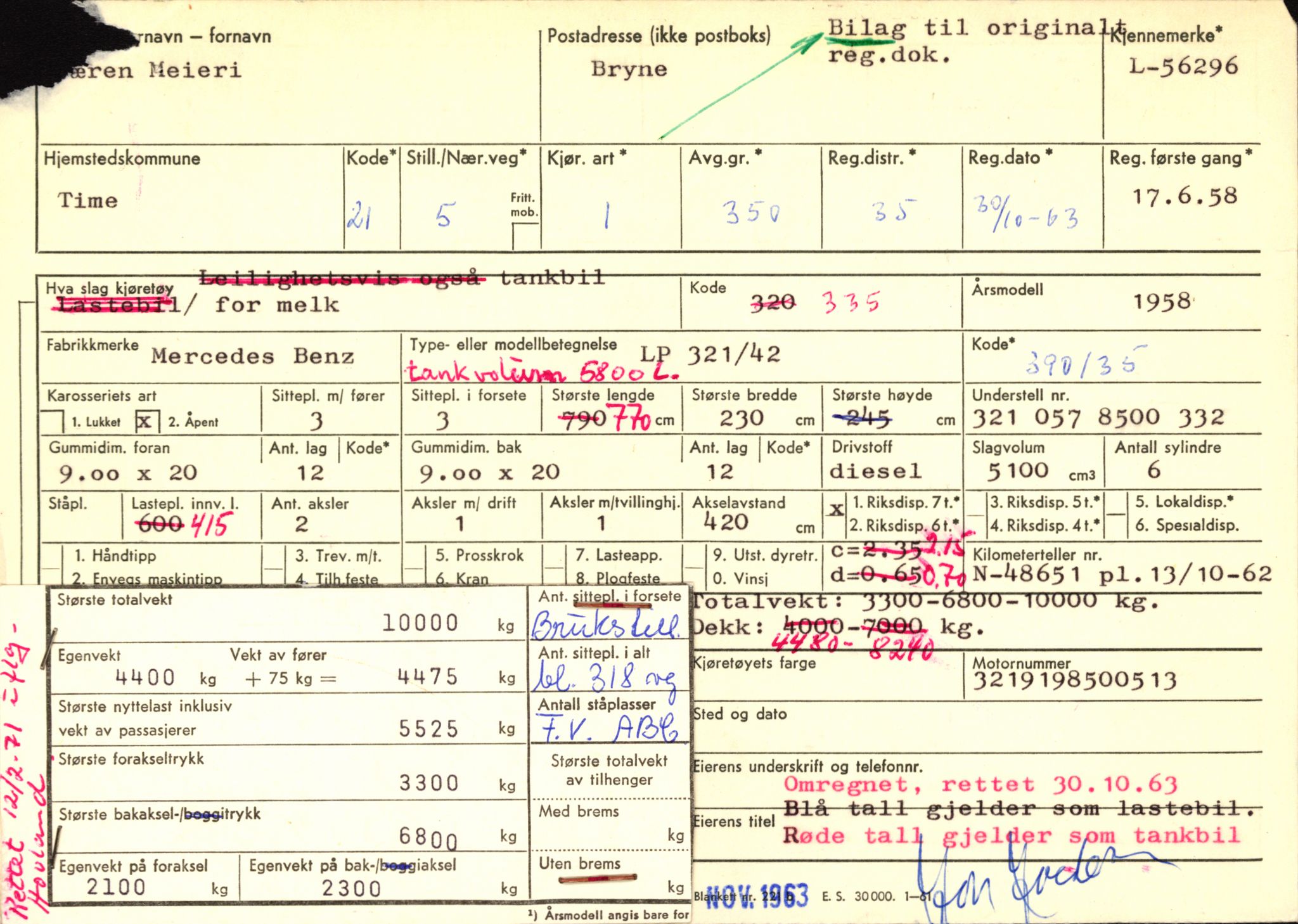Click Akselavstand value 420
The height and width of the screenshot is (924, 1298).
[x=726, y=522]
